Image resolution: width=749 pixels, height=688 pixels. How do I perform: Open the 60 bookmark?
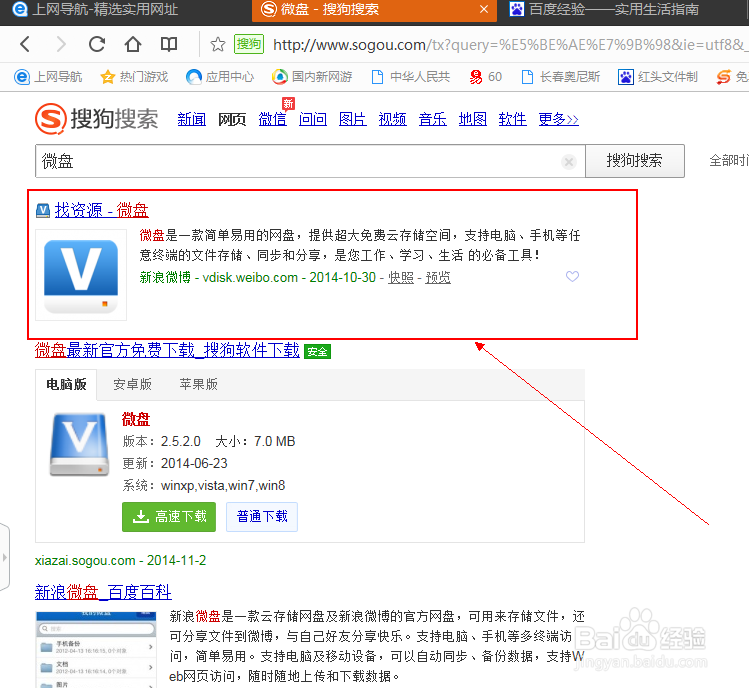pos(485,77)
